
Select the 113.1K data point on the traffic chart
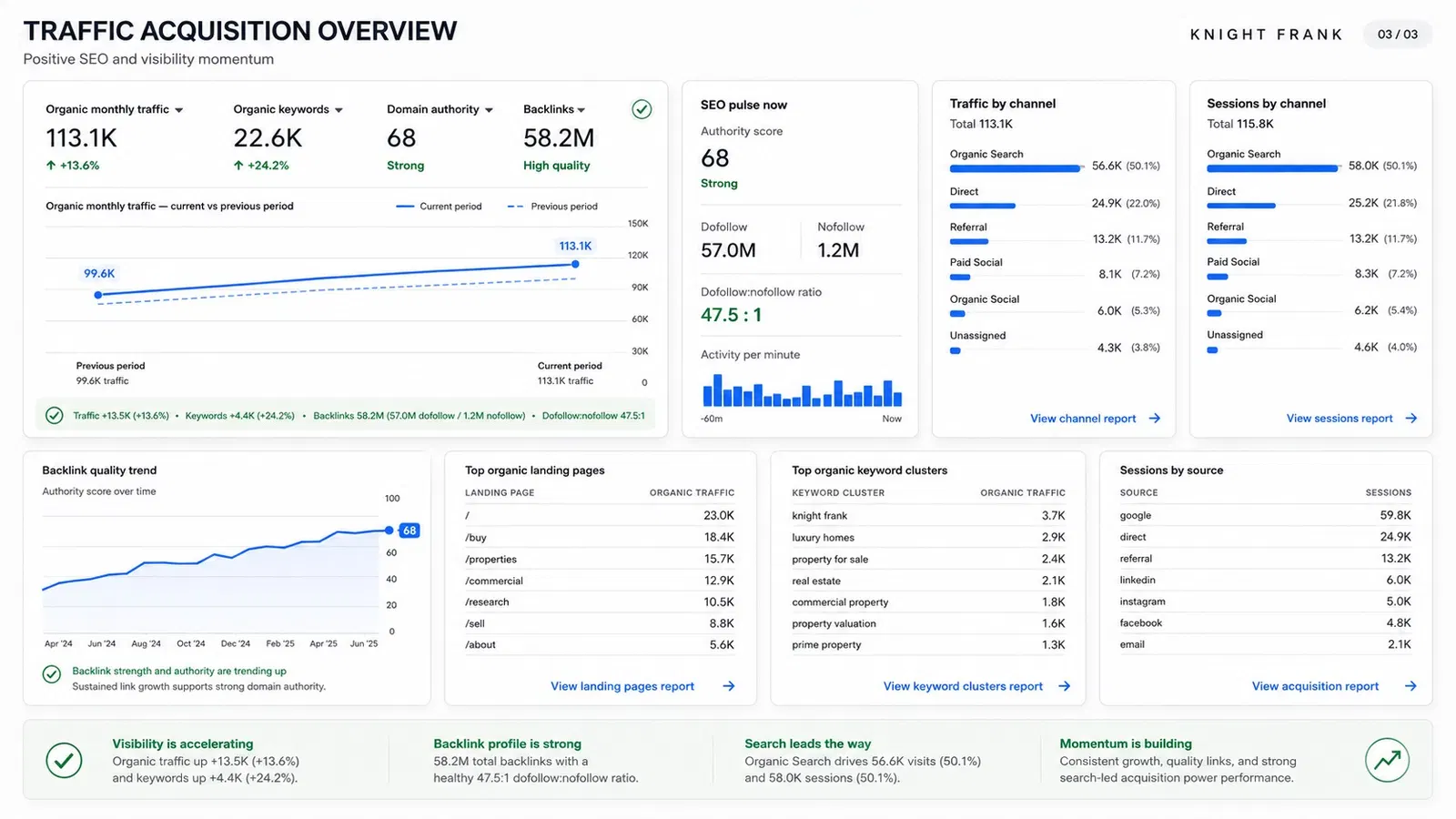tap(575, 264)
